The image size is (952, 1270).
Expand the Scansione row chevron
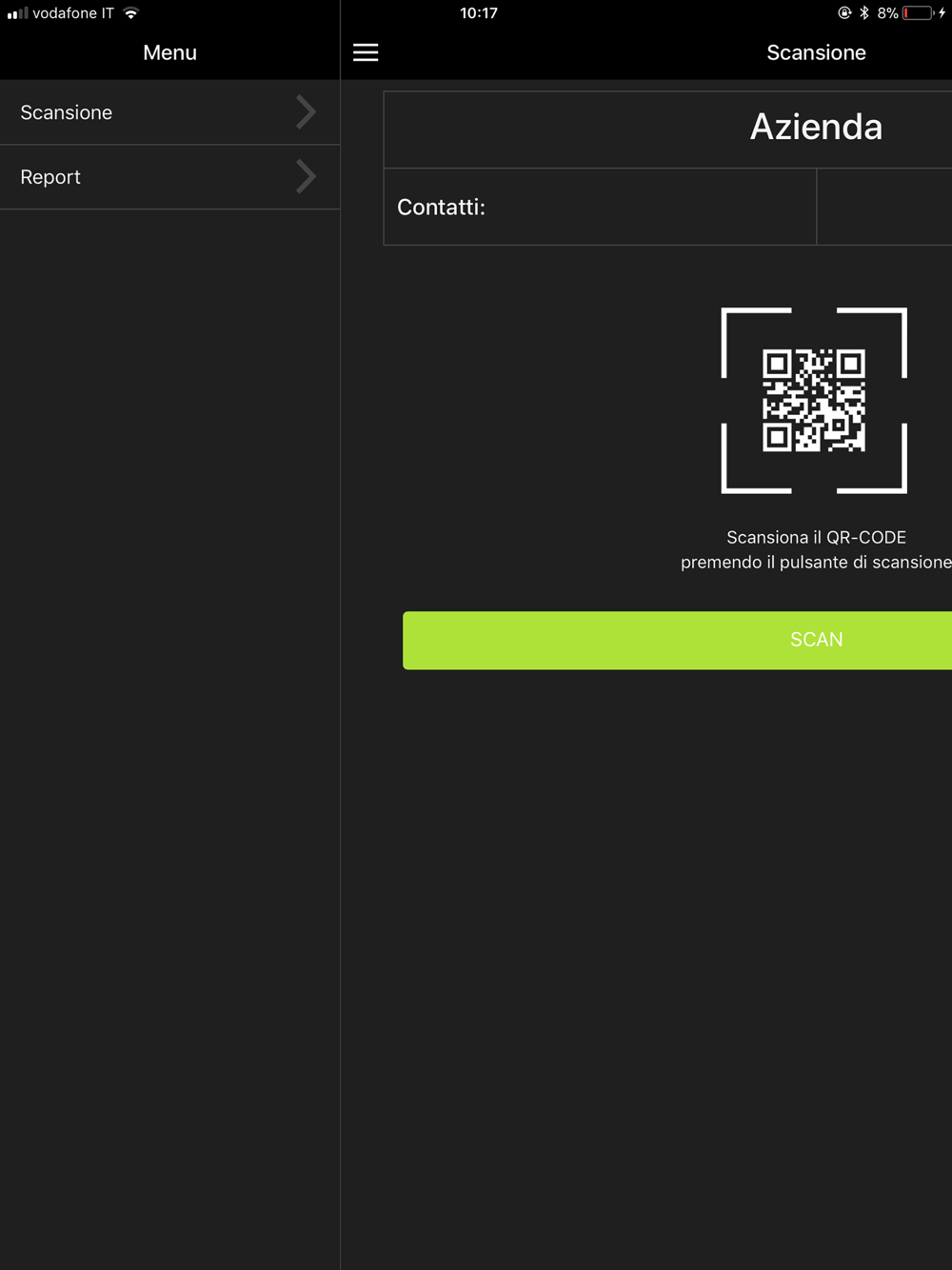click(x=306, y=112)
